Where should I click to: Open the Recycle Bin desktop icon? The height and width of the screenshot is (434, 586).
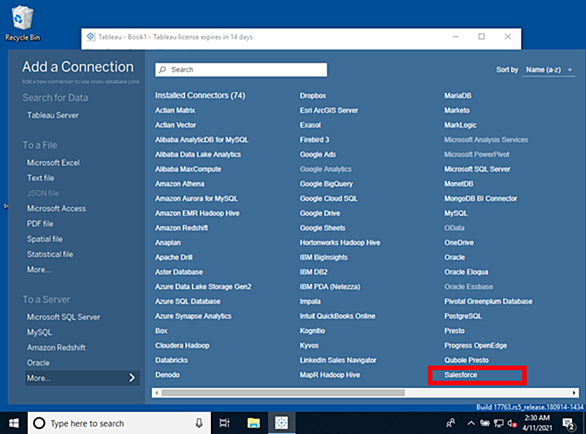(22, 23)
